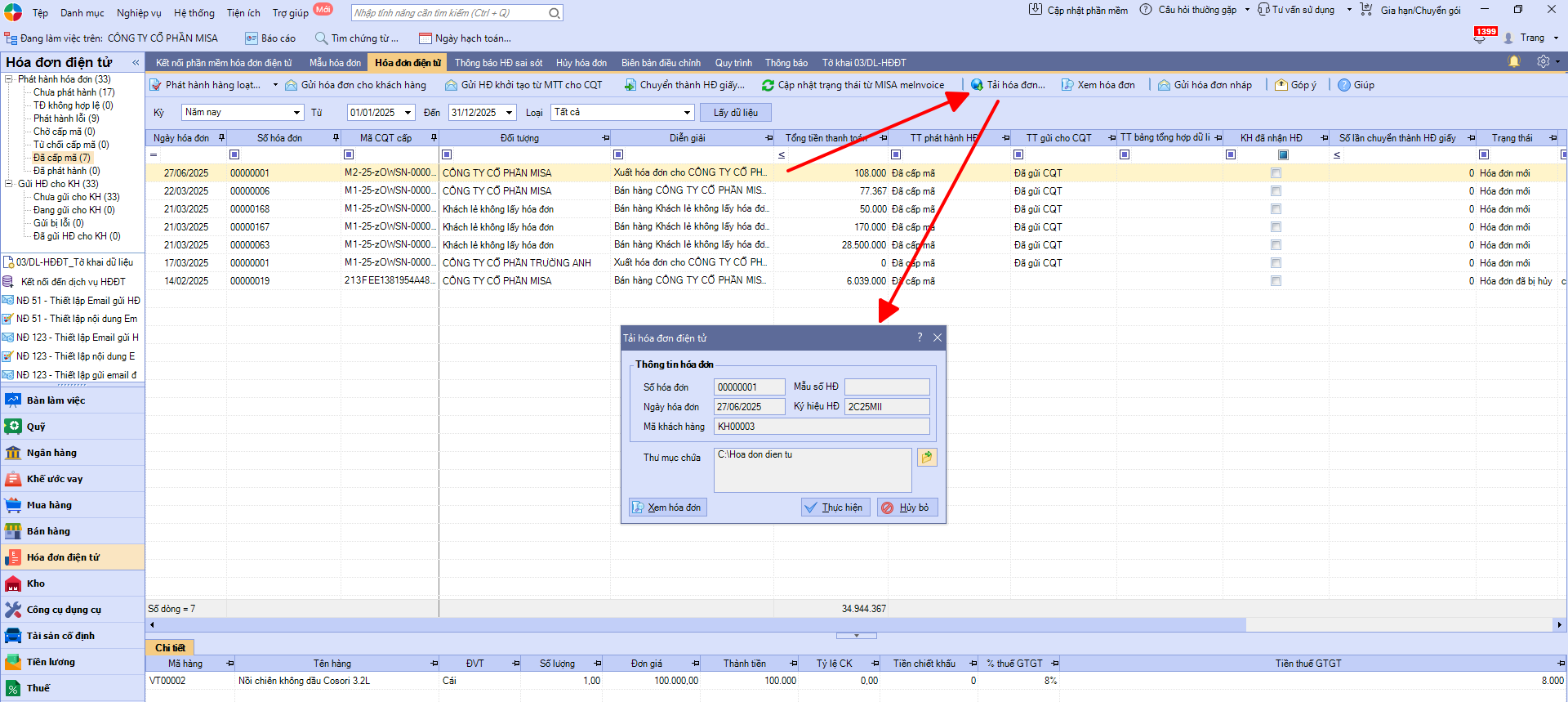Image resolution: width=1568 pixels, height=702 pixels.
Task: Click the help question mark in dialog title
Action: pyautogui.click(x=920, y=338)
